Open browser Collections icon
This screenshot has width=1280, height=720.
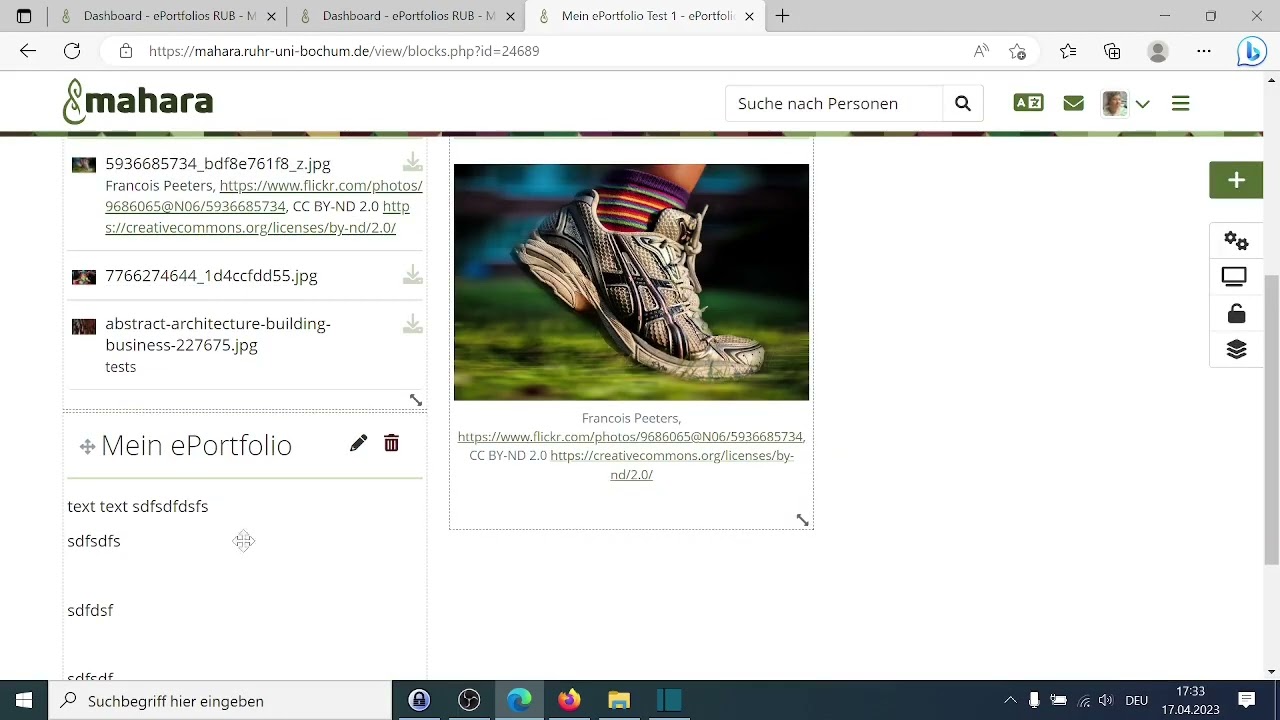[1112, 51]
